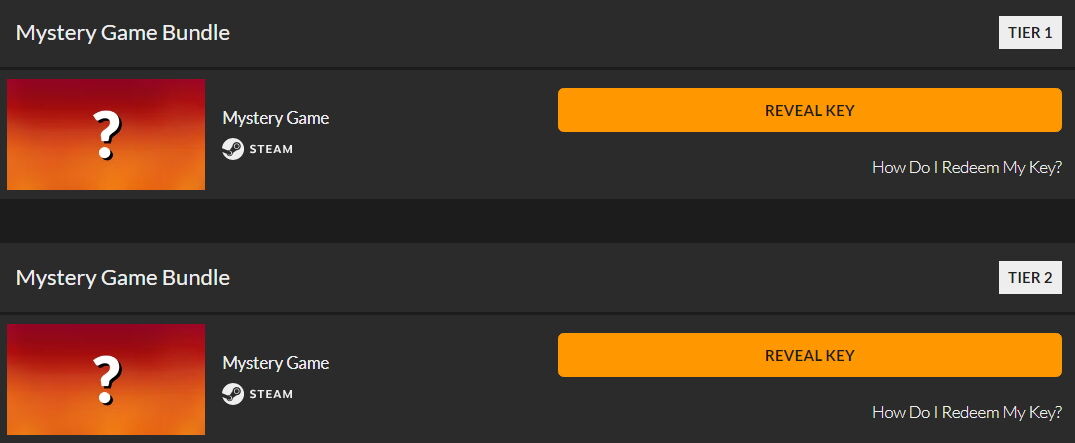Click STEAM label text in Tier 1 row

tap(271, 149)
